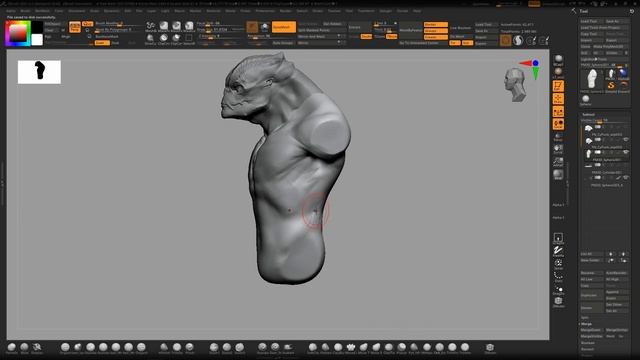Image resolution: width=640 pixels, height=360 pixels.
Task: Click the AutoReorder button
Action: (x=617, y=273)
